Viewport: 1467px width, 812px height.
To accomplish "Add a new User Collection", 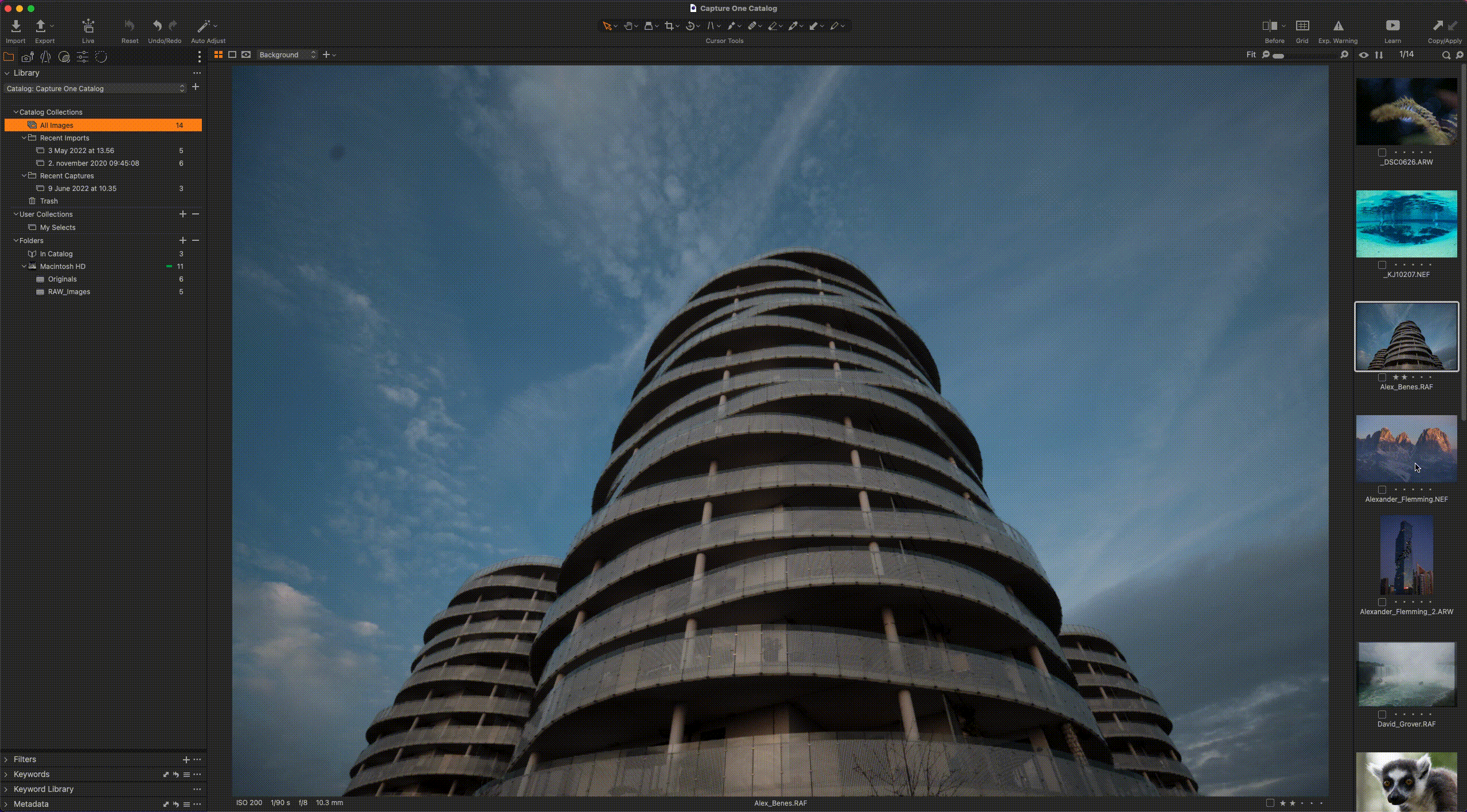I will tap(183, 214).
